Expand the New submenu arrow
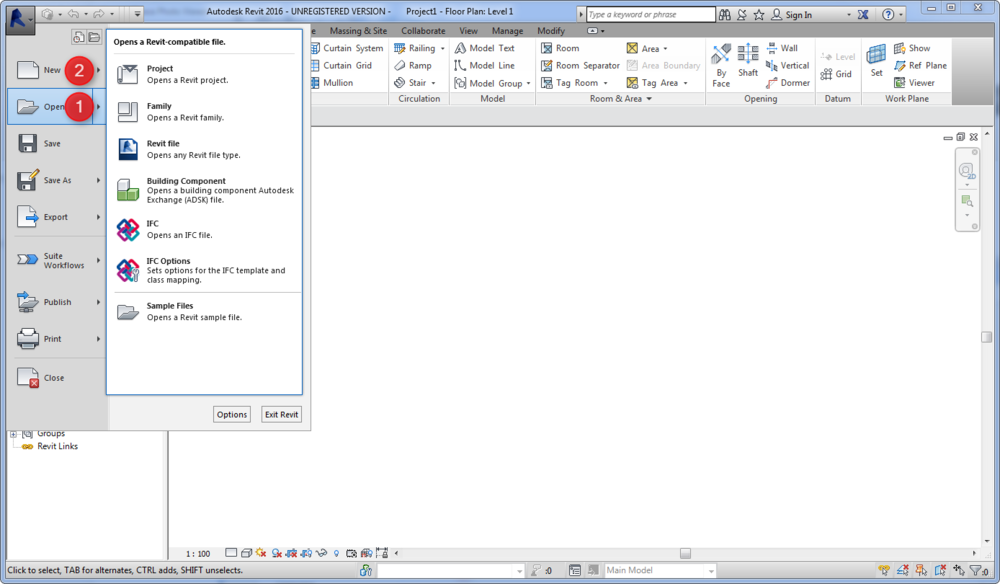 99,70
